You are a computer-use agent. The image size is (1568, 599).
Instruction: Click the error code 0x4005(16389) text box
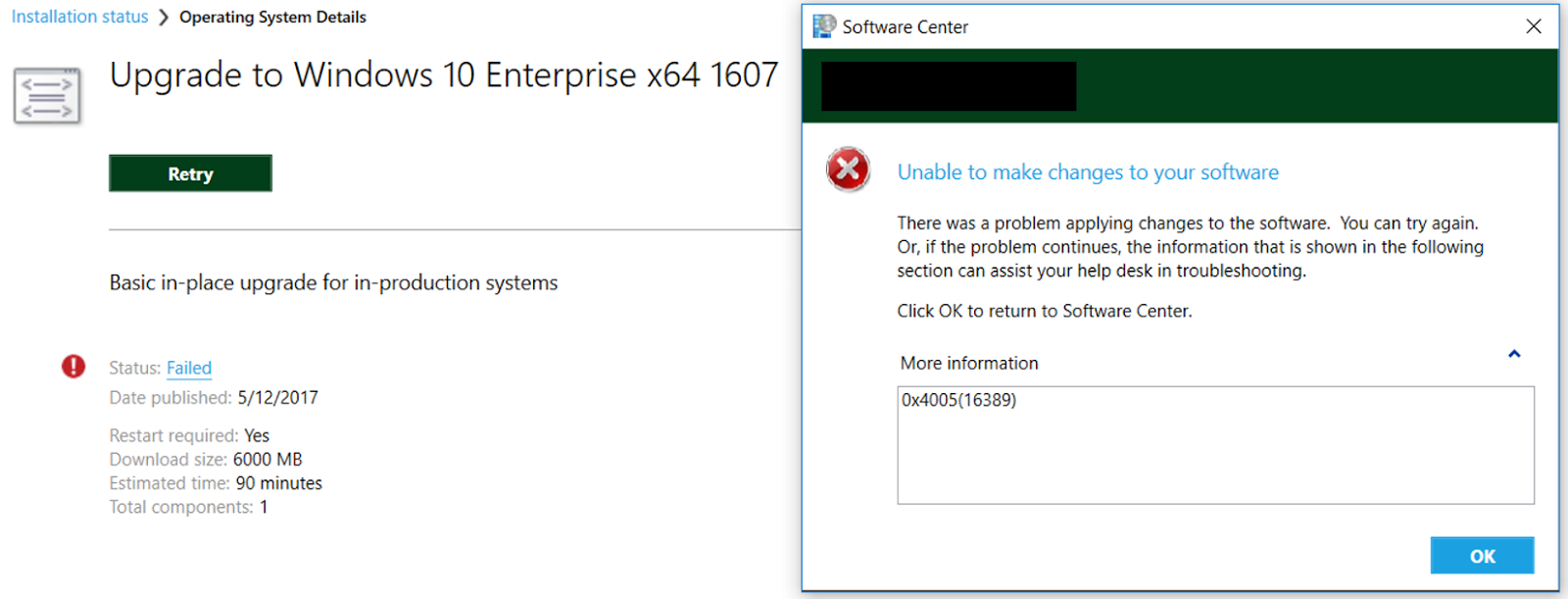[x=1215, y=445]
